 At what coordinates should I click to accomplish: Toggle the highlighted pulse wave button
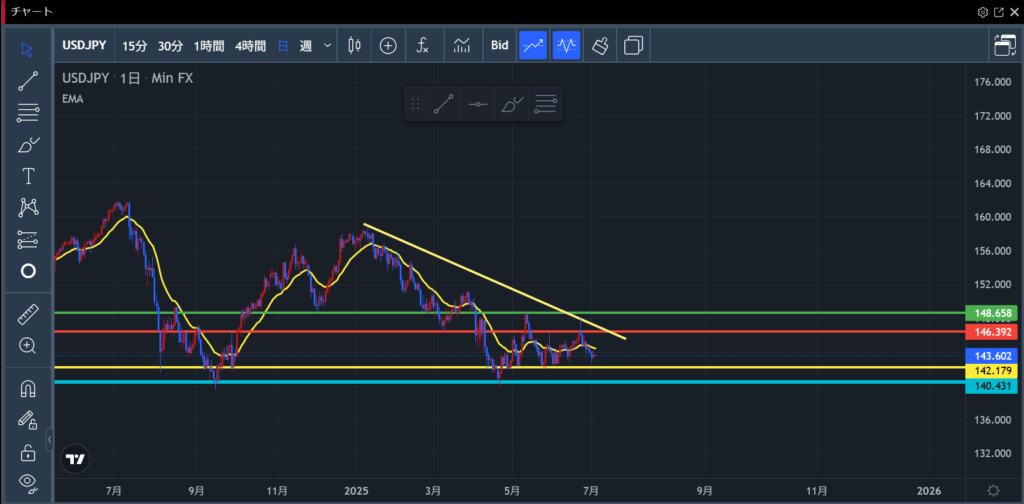[x=566, y=46]
